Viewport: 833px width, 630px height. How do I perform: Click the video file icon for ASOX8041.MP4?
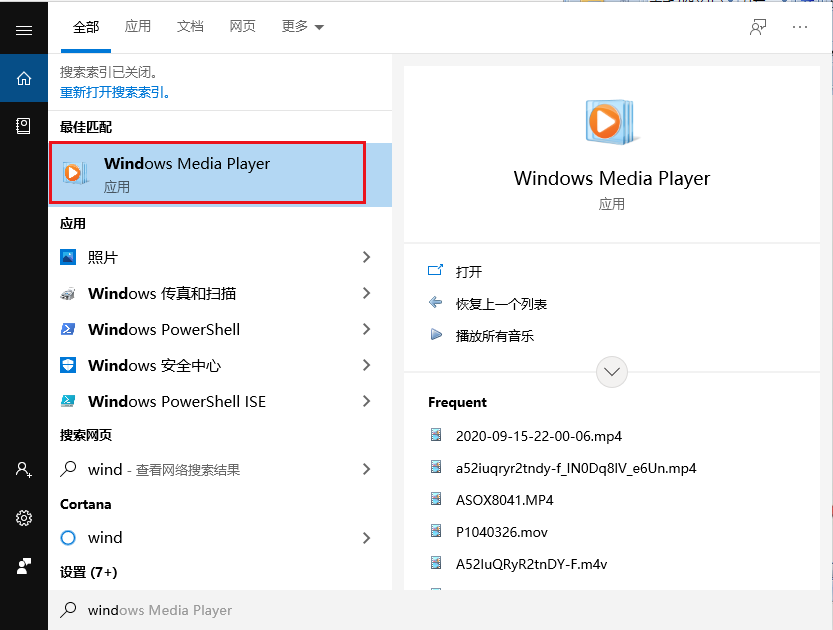(x=436, y=499)
